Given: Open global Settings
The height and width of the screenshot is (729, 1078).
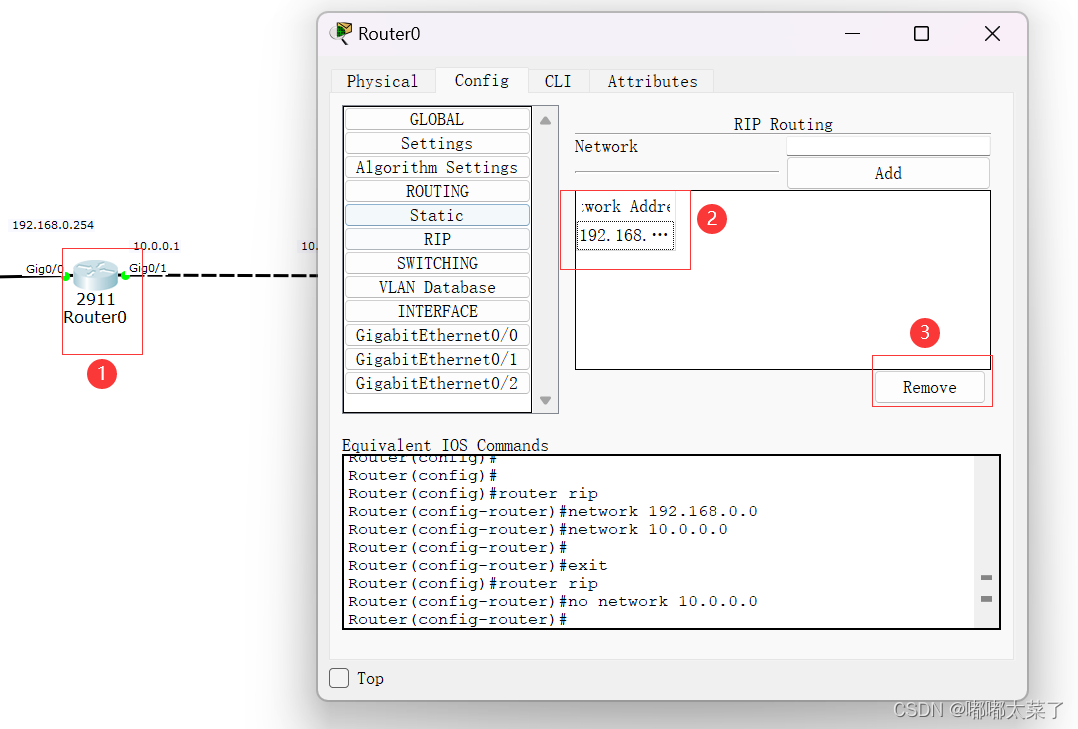Looking at the screenshot, I should [x=437, y=143].
